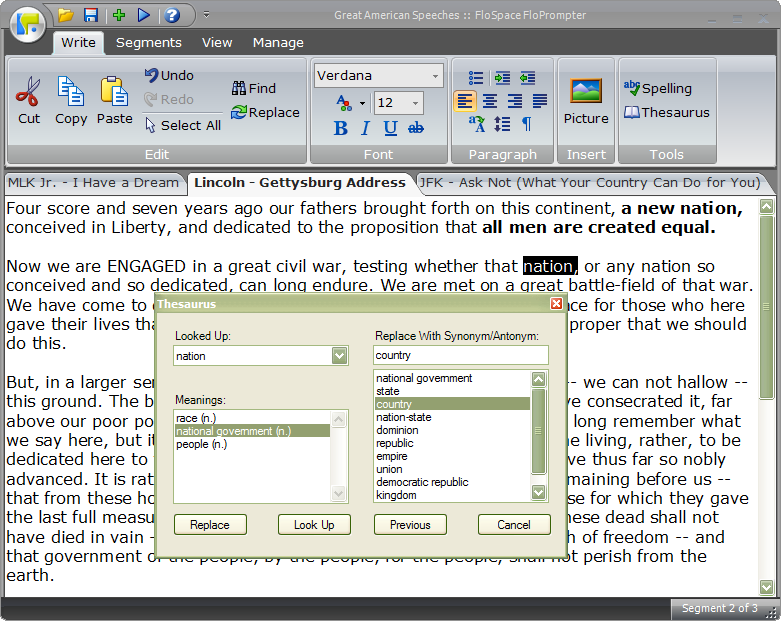Open the Replace command in Edit group

coord(265,112)
